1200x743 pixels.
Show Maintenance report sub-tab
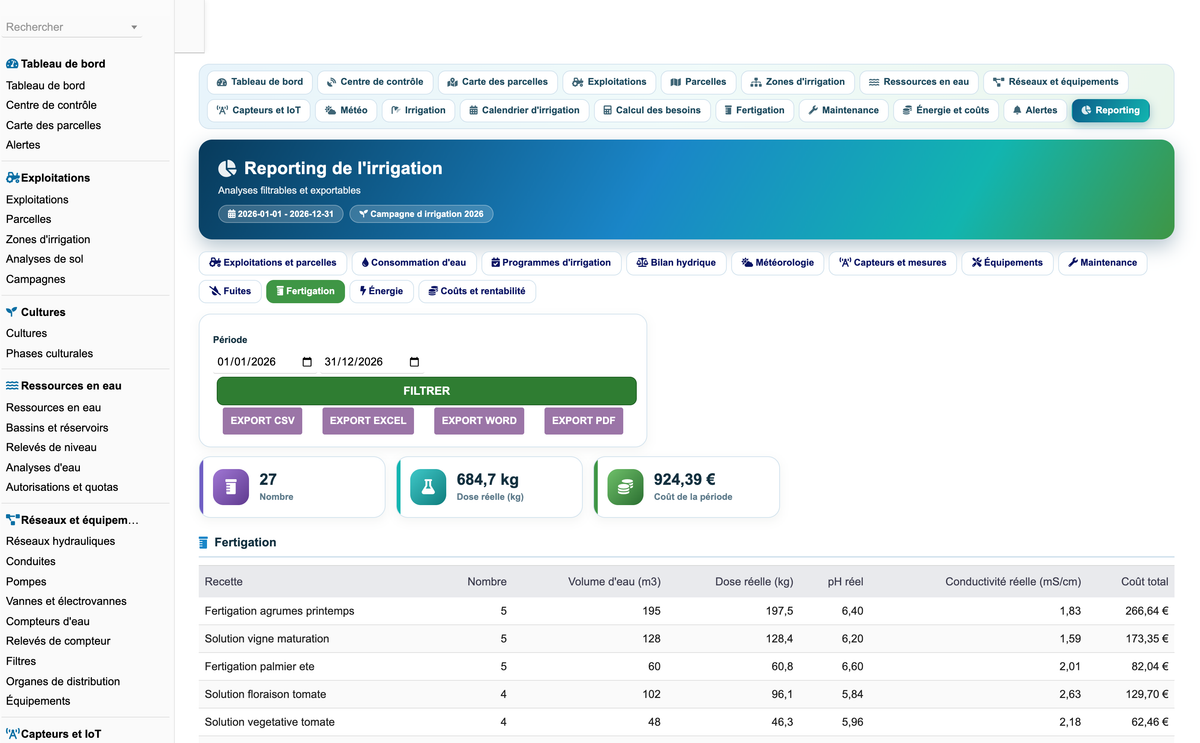pos(1102,262)
